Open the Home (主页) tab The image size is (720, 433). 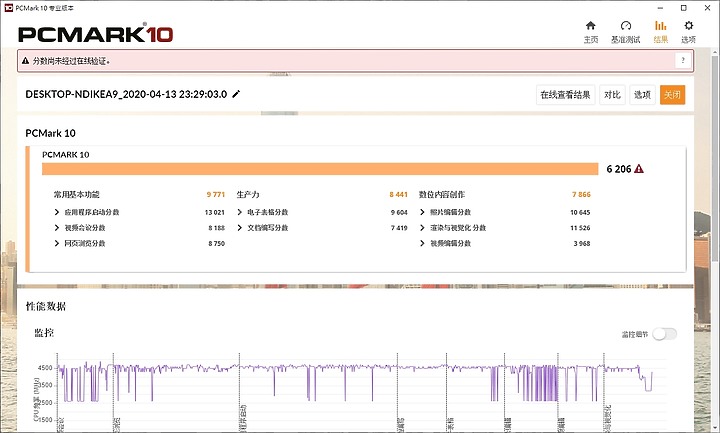pyautogui.click(x=591, y=32)
